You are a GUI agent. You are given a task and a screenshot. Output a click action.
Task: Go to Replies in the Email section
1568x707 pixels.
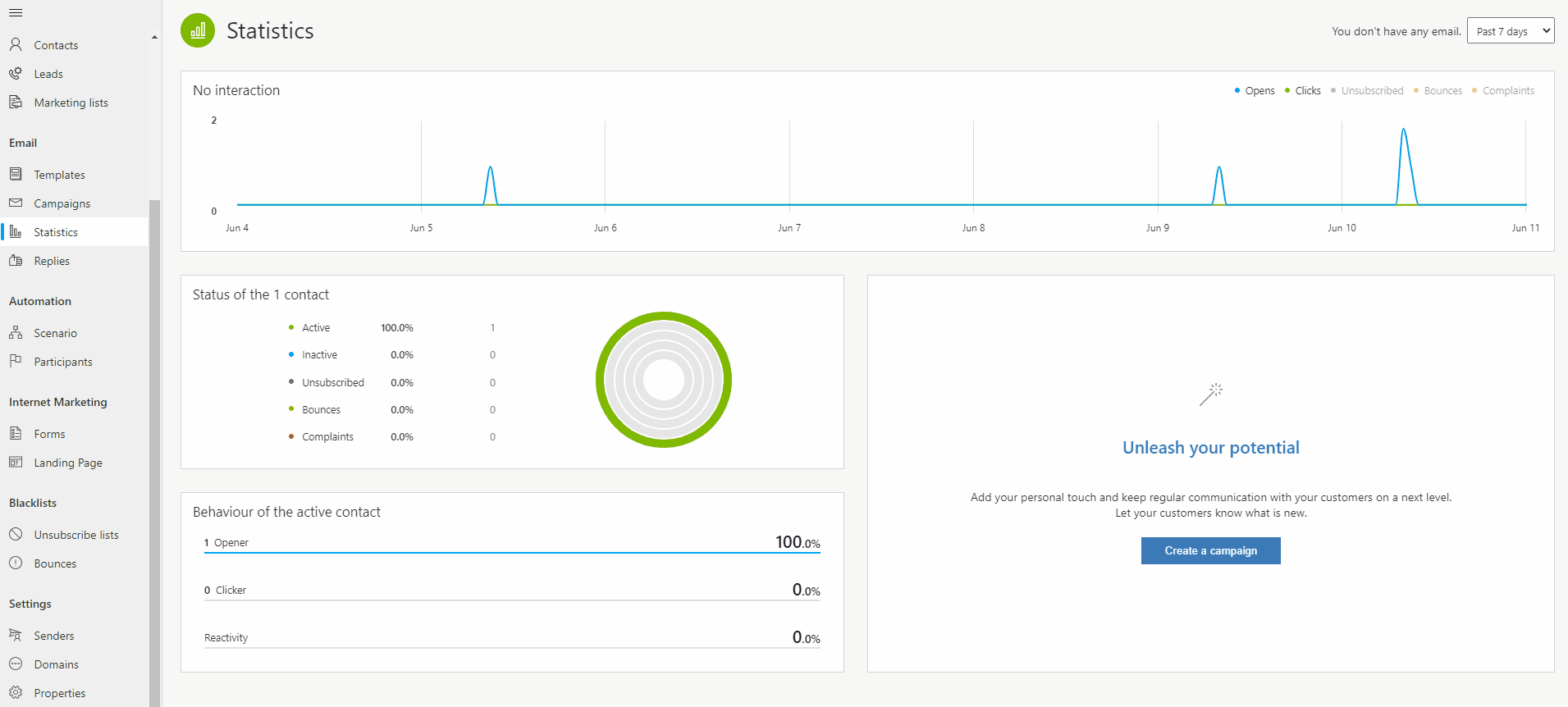point(52,261)
